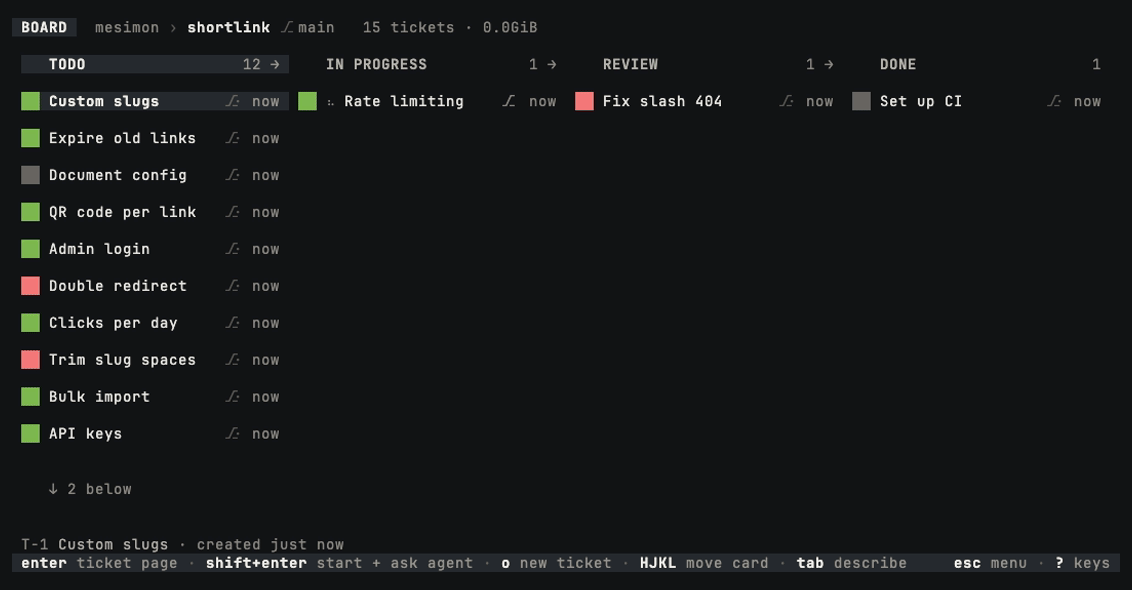Click the green square beside Custom slugs
1132x590 pixels.
30,101
